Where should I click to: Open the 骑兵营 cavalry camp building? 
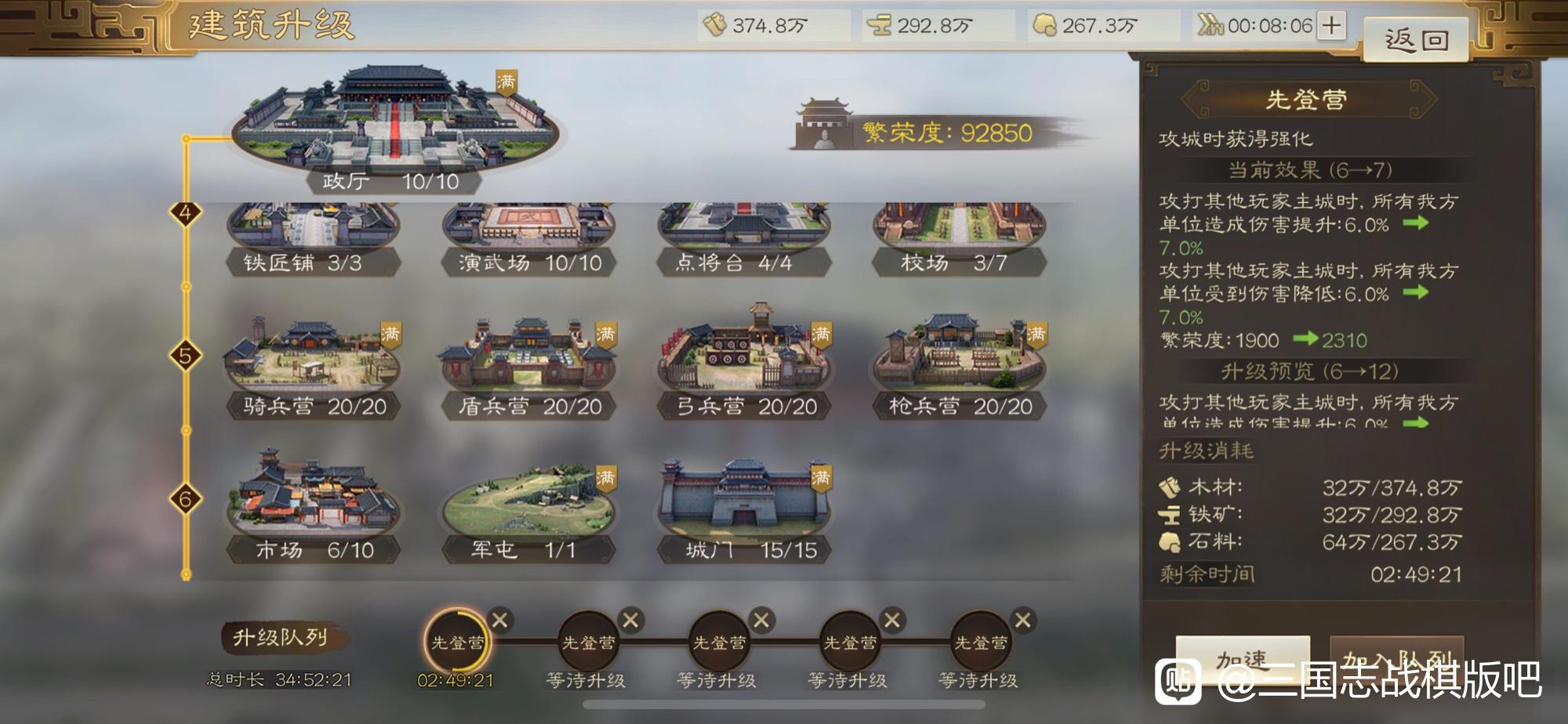coord(312,367)
